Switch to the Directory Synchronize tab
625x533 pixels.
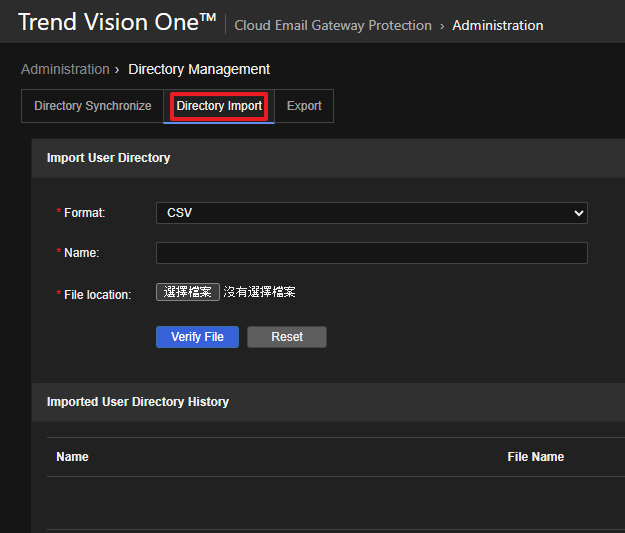click(x=92, y=106)
